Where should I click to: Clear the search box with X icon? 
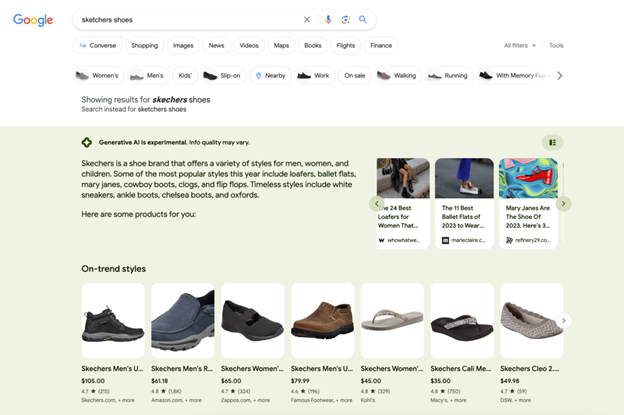307,19
